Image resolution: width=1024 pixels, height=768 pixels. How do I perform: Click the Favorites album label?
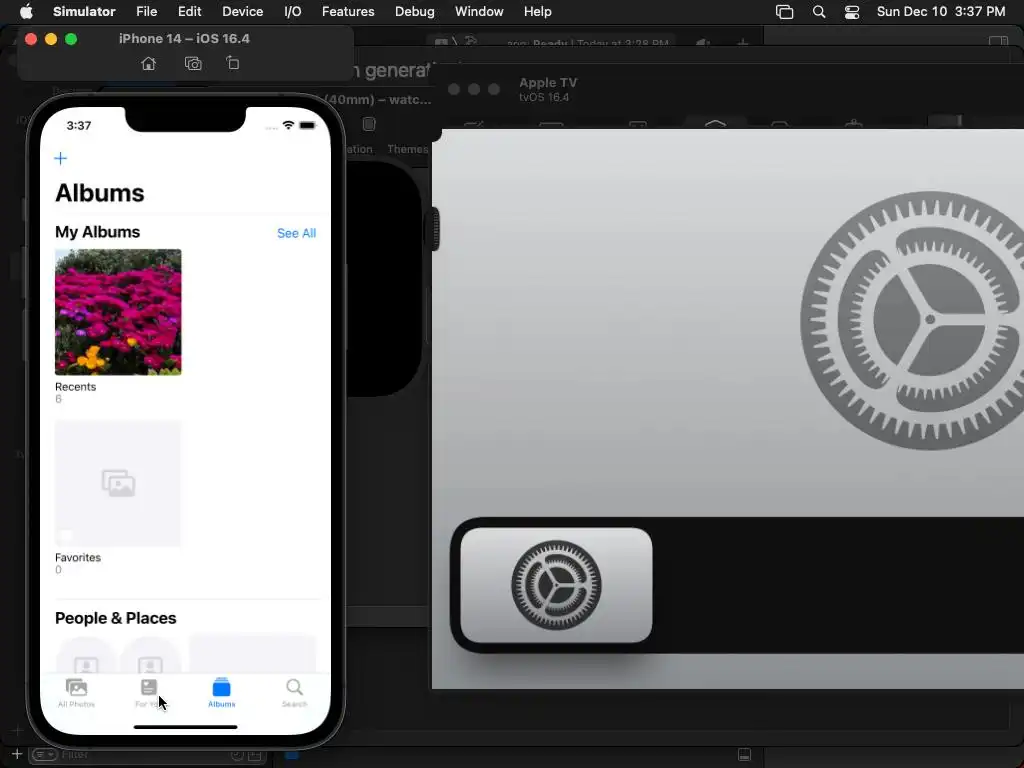78,558
